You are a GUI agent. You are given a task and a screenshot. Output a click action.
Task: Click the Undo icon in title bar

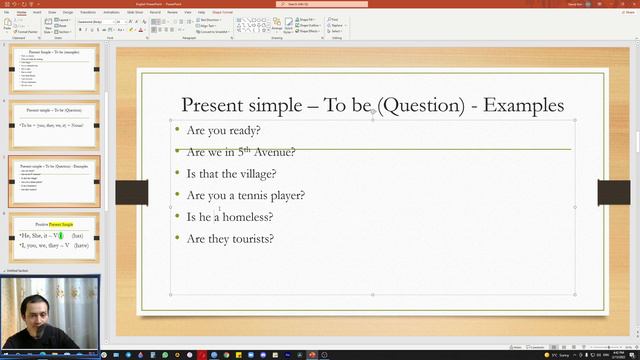[14, 4]
